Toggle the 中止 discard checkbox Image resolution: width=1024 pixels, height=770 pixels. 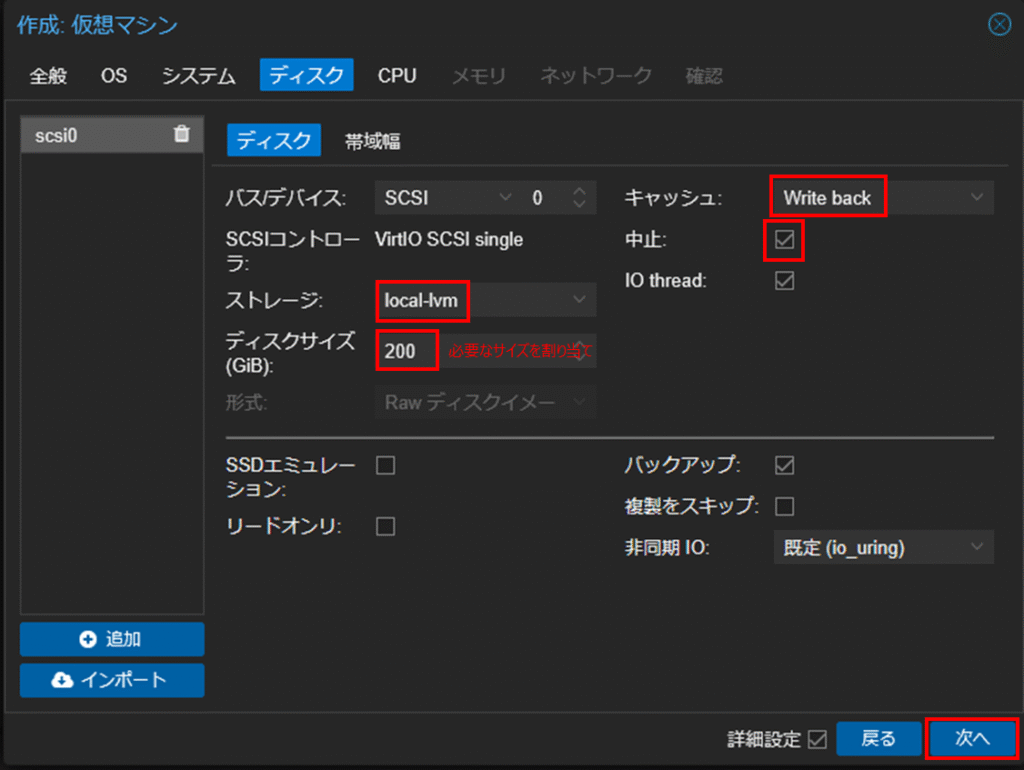click(784, 241)
